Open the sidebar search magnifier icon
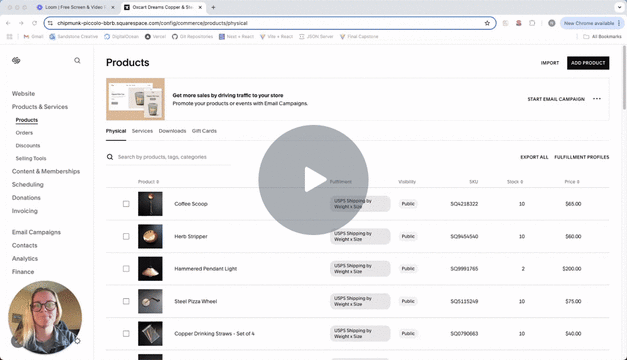The width and height of the screenshot is (627, 360). 77,60
